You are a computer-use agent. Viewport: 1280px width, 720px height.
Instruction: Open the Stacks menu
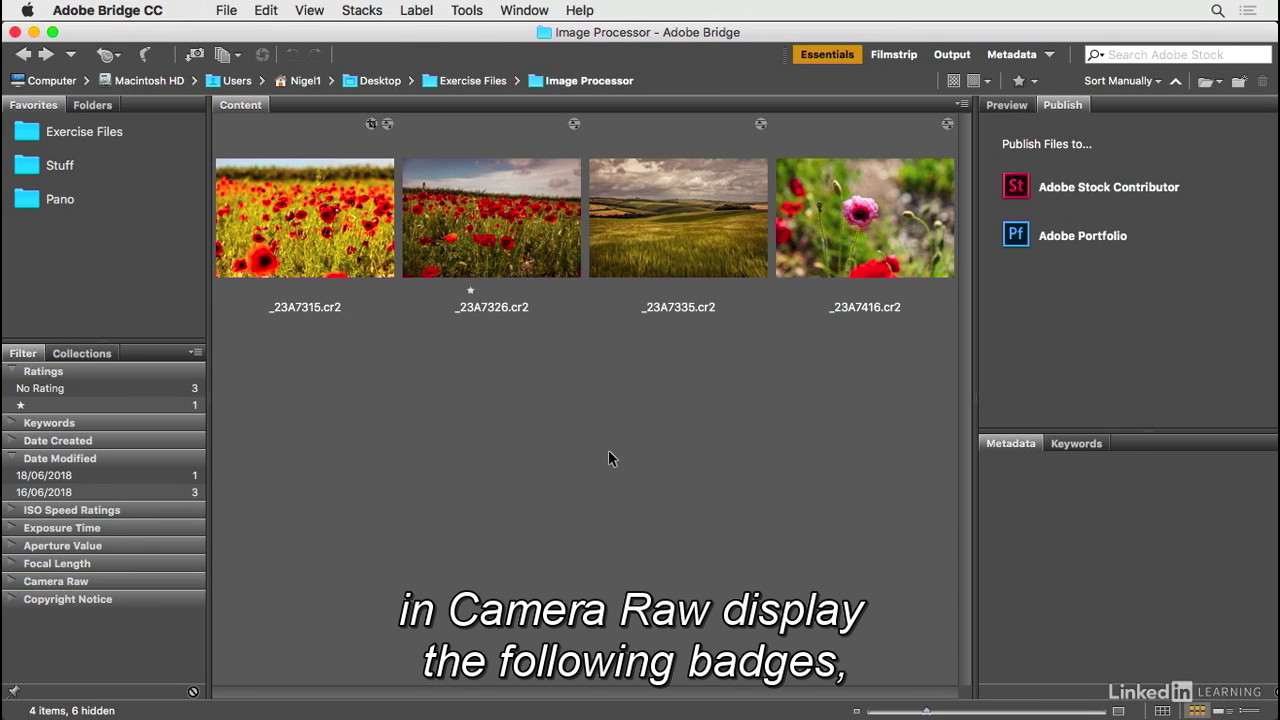point(361,10)
